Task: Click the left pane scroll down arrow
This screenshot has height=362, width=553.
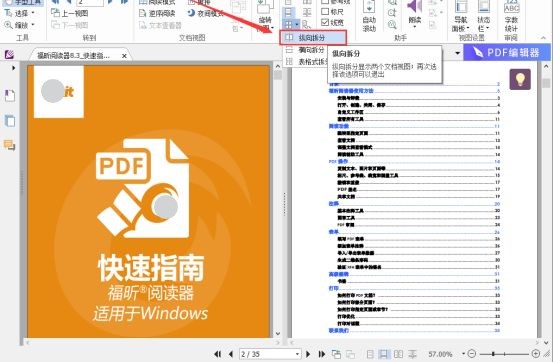Action: [278, 333]
